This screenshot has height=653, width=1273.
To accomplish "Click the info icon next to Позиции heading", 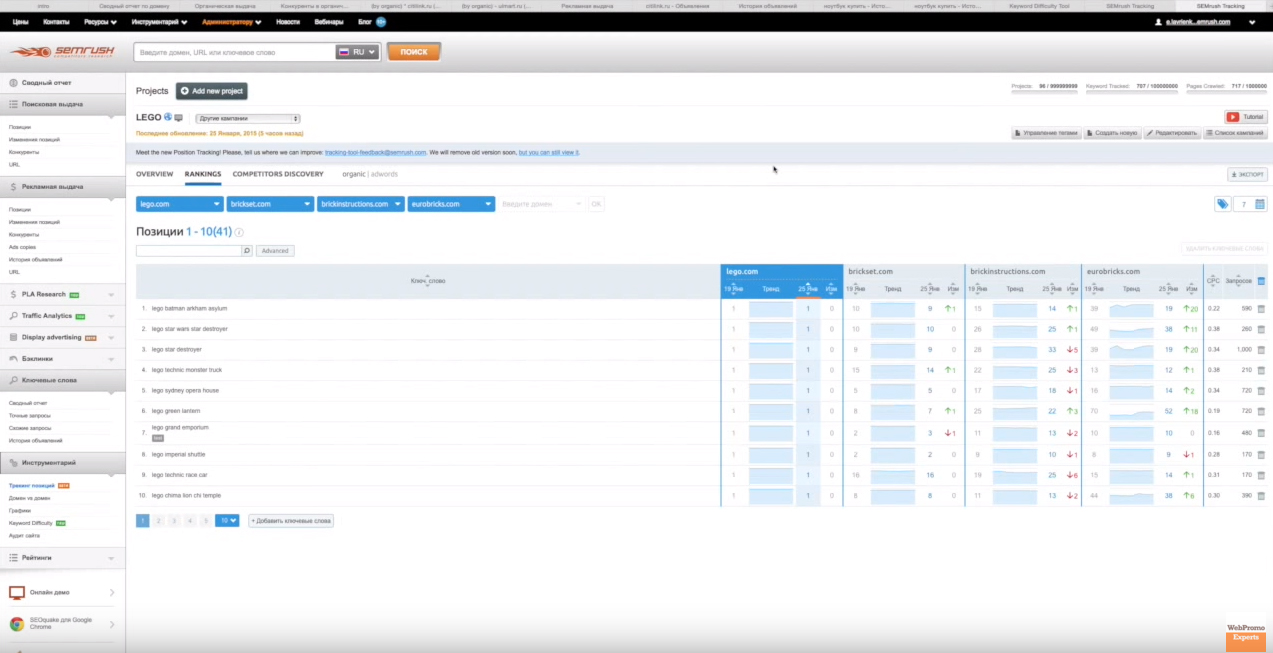I will [x=239, y=232].
